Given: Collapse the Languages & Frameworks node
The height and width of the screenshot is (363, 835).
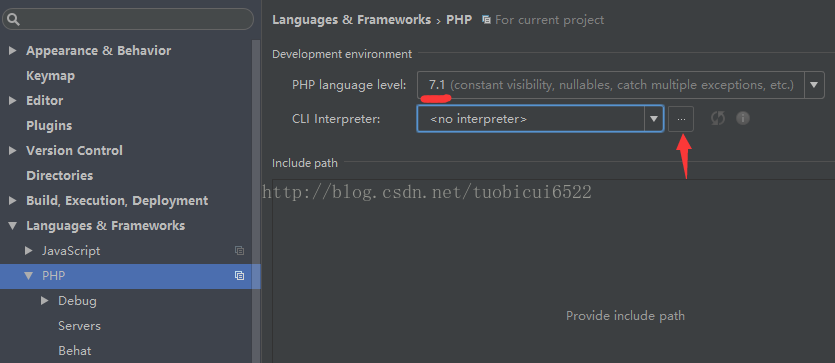Looking at the screenshot, I should click(13, 226).
